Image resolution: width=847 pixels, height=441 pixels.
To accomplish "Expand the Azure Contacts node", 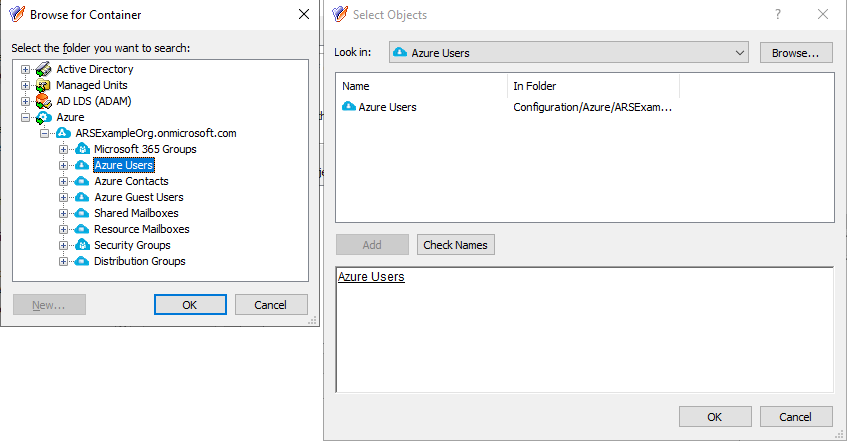I will [63, 182].
